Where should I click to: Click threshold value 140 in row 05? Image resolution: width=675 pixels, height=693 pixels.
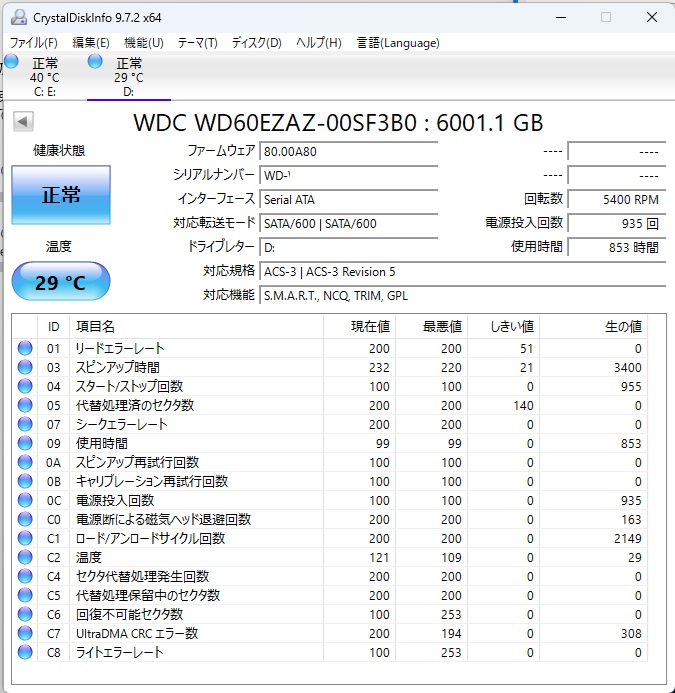tap(523, 405)
